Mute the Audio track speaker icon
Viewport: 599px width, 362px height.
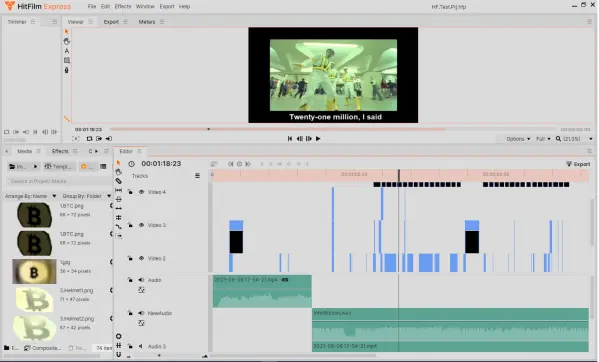click(141, 280)
